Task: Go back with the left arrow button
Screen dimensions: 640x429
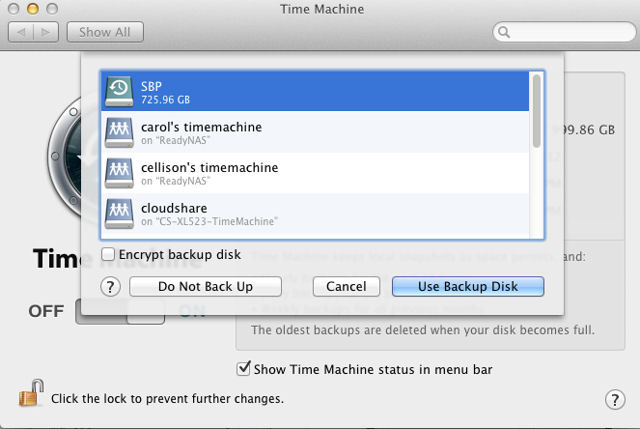Action: 21,32
